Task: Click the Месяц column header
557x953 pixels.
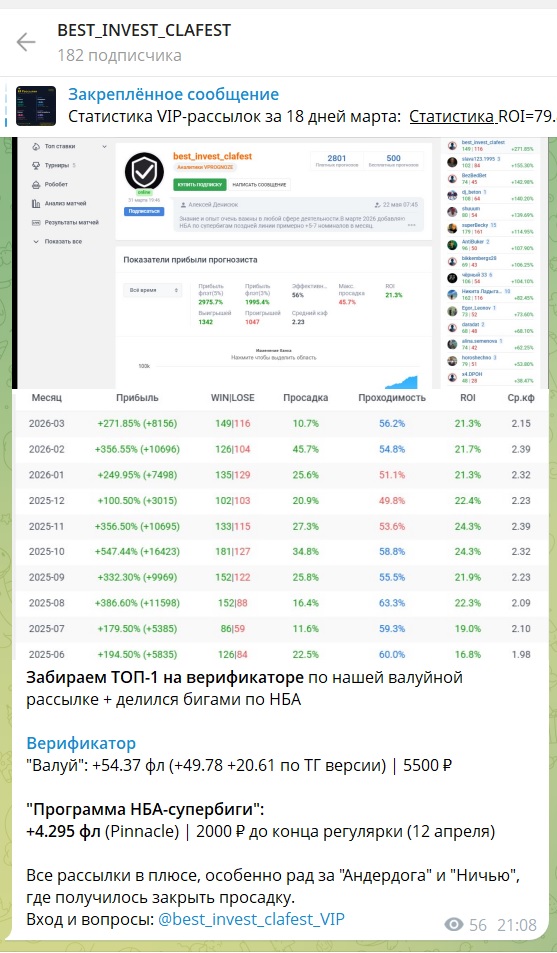Action: pyautogui.click(x=47, y=397)
